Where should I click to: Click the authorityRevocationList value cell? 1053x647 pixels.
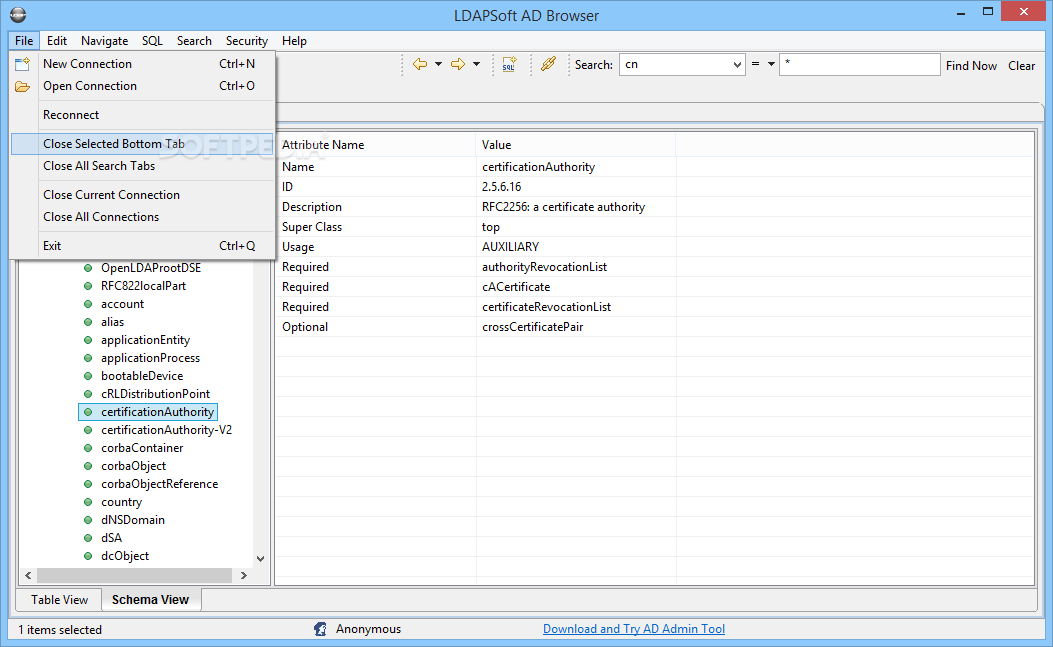coord(545,267)
